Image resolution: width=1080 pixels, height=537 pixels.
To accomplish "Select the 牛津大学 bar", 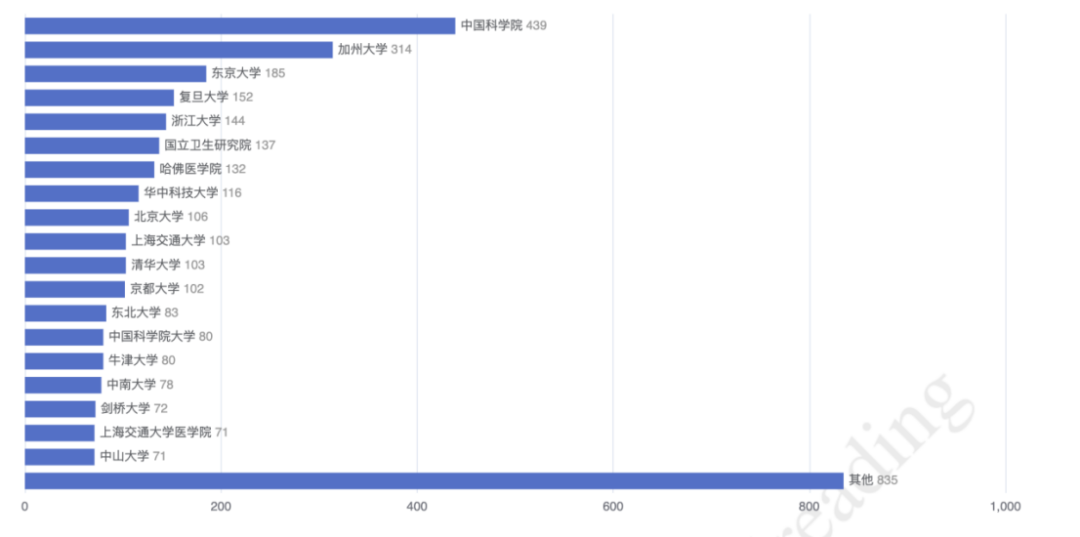I will pos(63,360).
